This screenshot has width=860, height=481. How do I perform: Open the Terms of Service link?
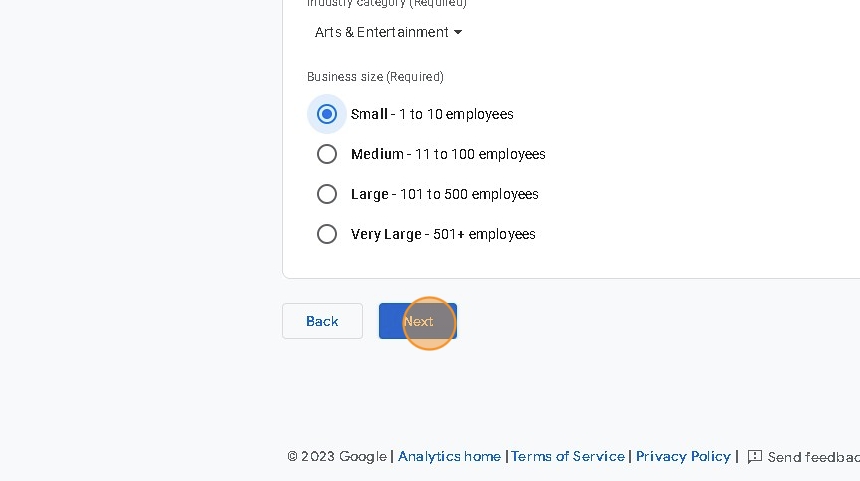coord(568,456)
